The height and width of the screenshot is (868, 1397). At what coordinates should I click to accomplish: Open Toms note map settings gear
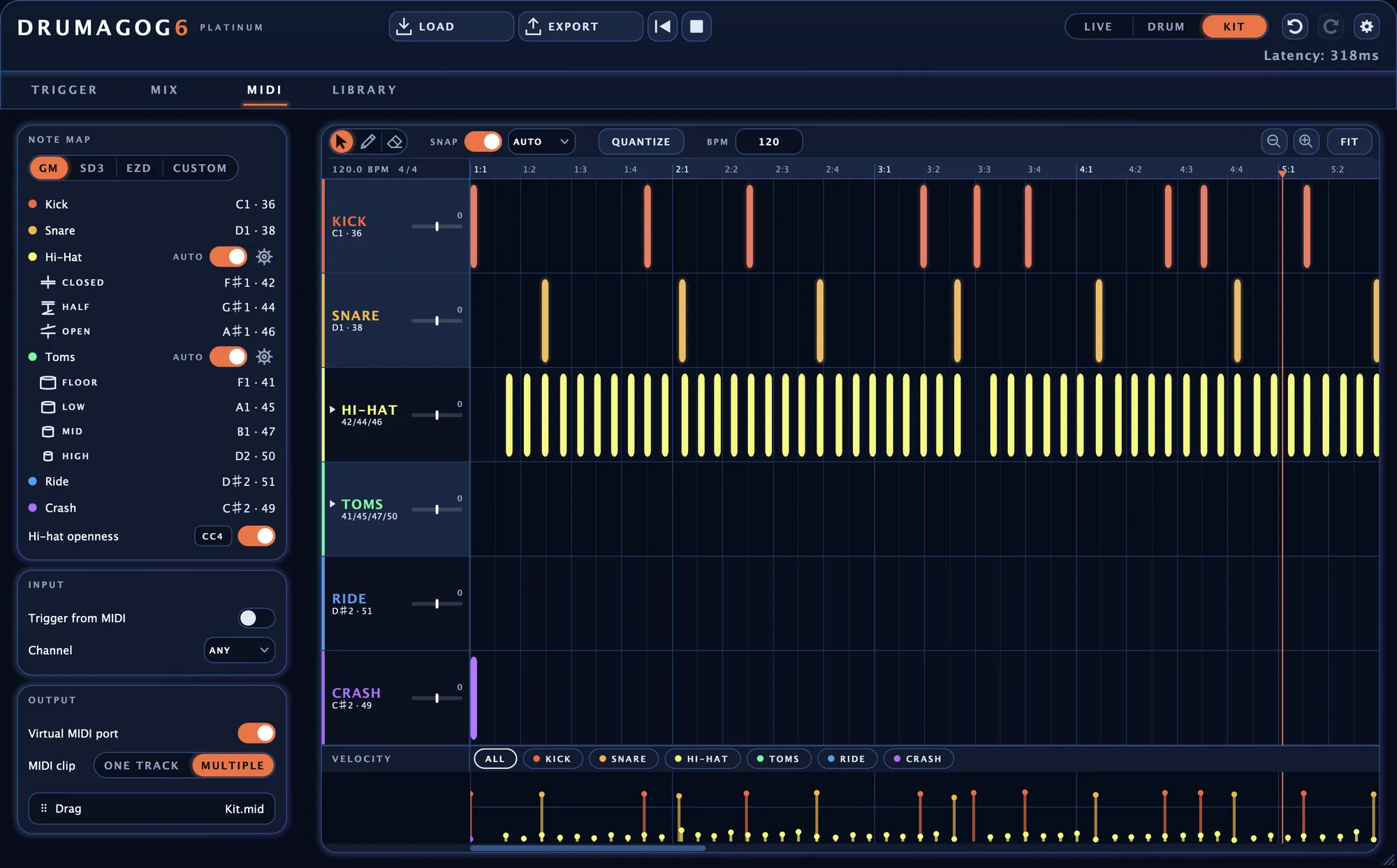point(264,357)
